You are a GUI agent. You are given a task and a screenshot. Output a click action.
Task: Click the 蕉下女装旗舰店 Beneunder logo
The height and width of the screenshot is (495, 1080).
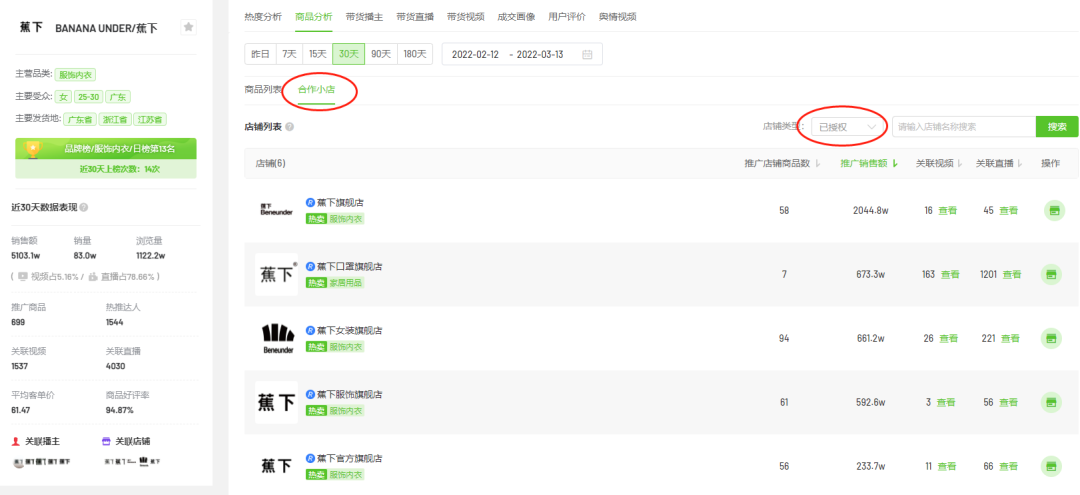(x=278, y=338)
